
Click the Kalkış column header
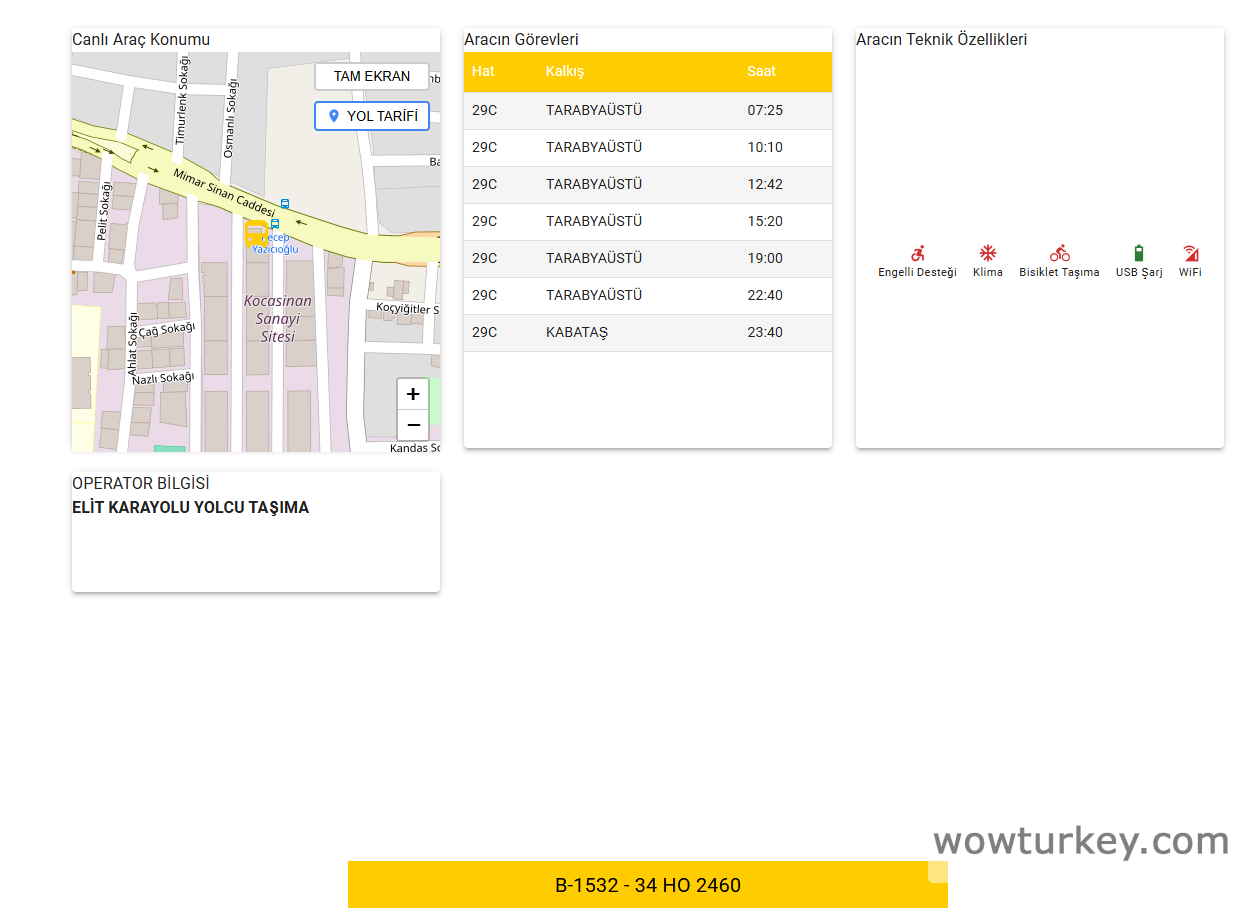(x=565, y=71)
